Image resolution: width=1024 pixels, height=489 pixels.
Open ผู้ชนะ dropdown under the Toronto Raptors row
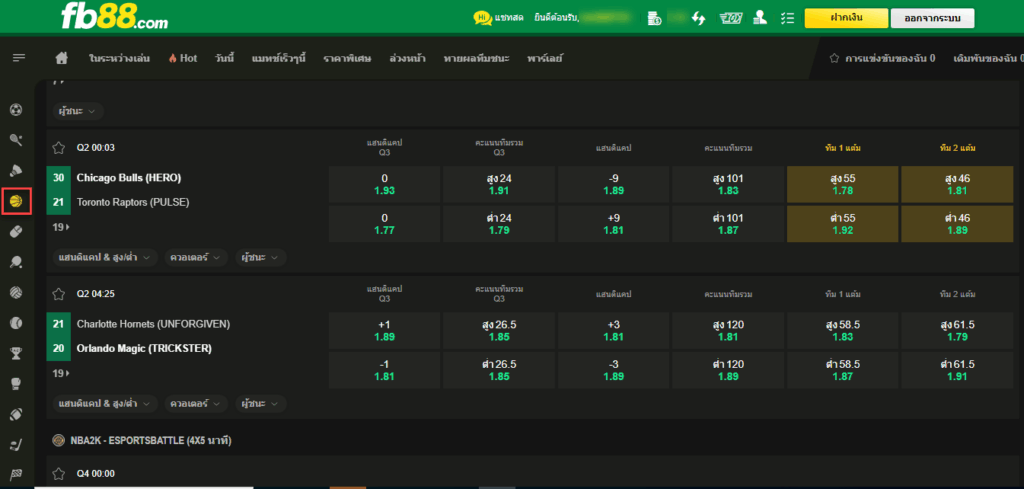point(261,258)
